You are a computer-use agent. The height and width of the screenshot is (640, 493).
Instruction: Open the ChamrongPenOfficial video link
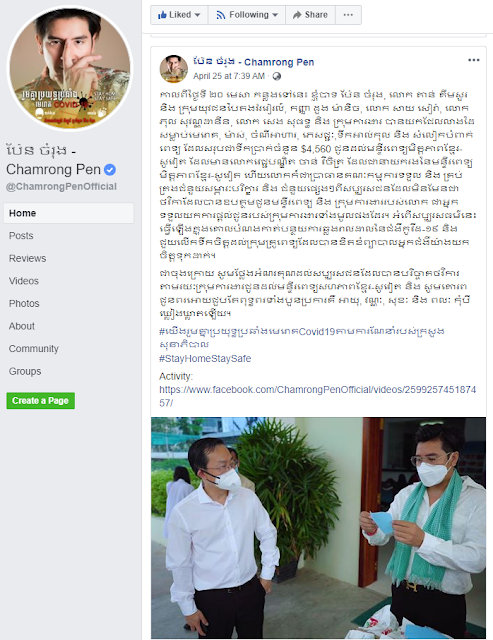(x=318, y=396)
